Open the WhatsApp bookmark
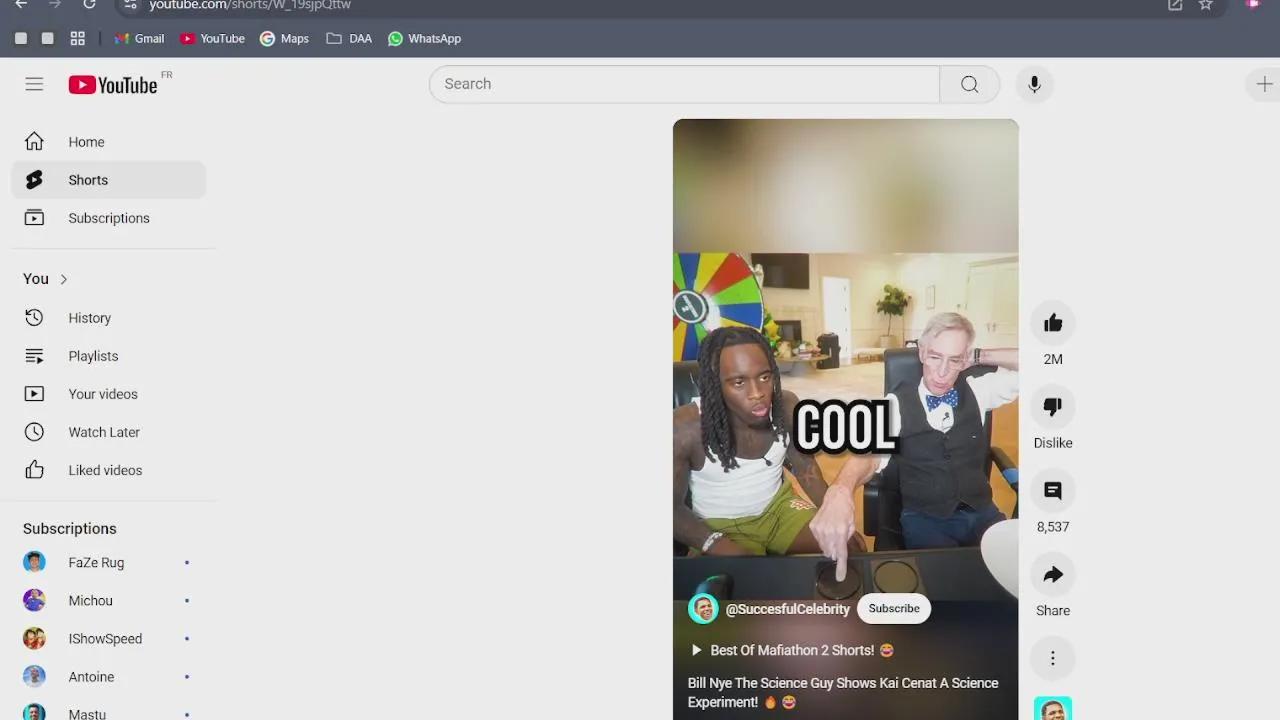The height and width of the screenshot is (720, 1280). click(x=425, y=38)
